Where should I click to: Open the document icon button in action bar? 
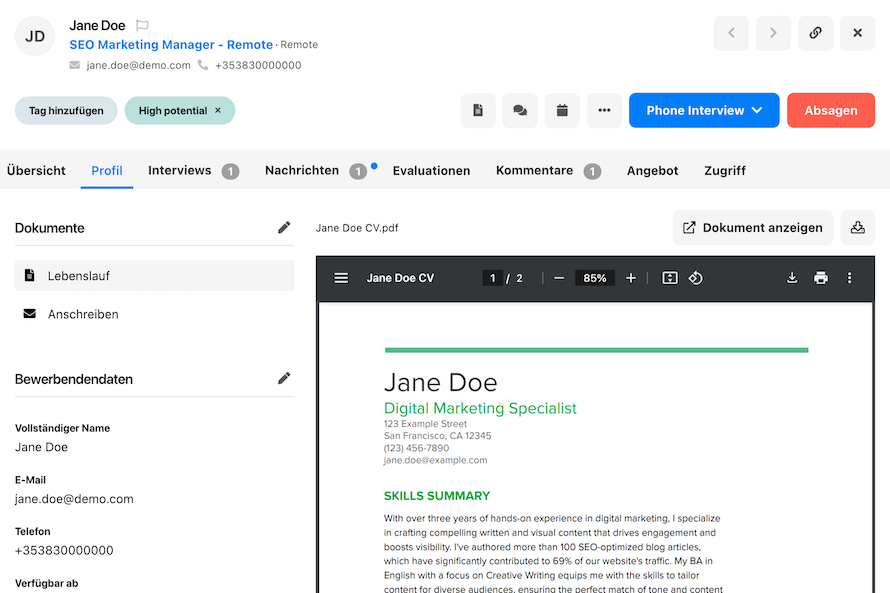478,110
